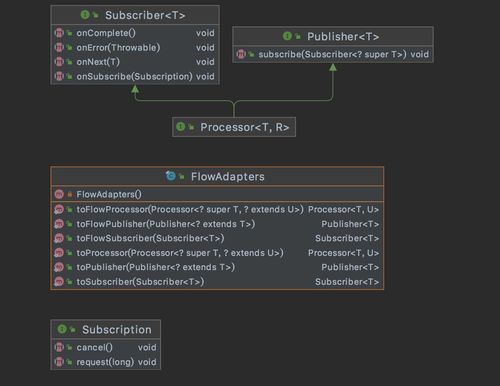Click the method icon beside onComplete()
Screen dimensions: 500x386
59,33
